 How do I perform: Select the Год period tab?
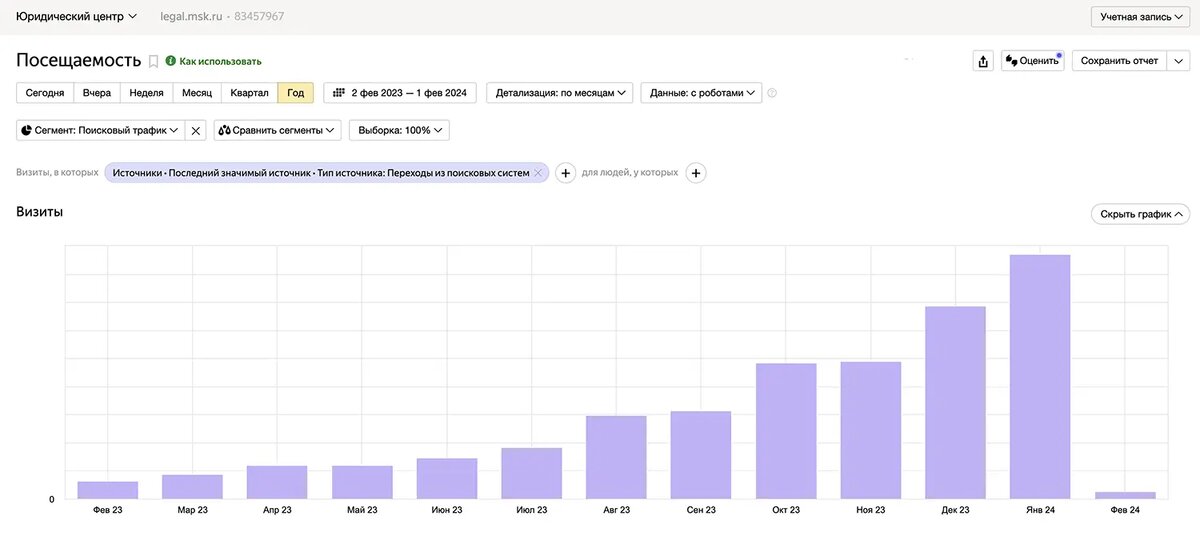[x=296, y=93]
